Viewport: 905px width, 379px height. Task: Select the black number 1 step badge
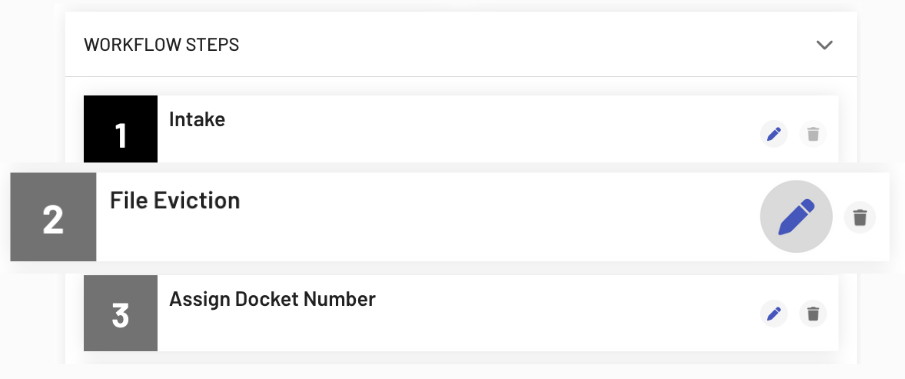click(x=121, y=129)
